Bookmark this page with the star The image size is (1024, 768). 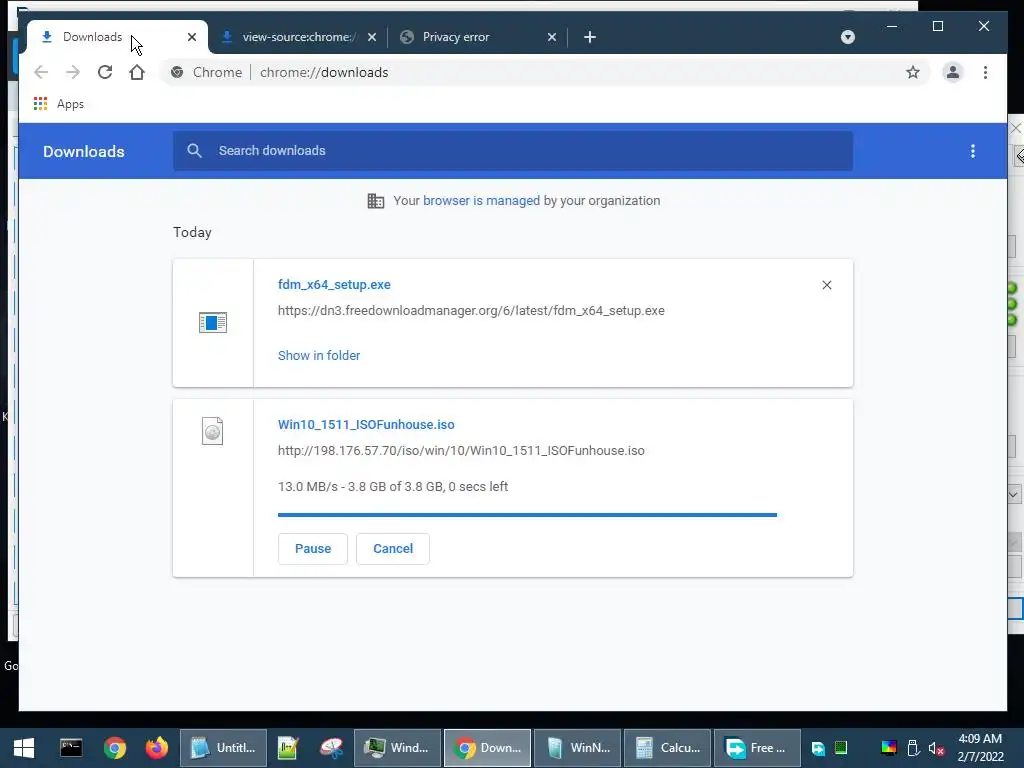click(x=912, y=72)
